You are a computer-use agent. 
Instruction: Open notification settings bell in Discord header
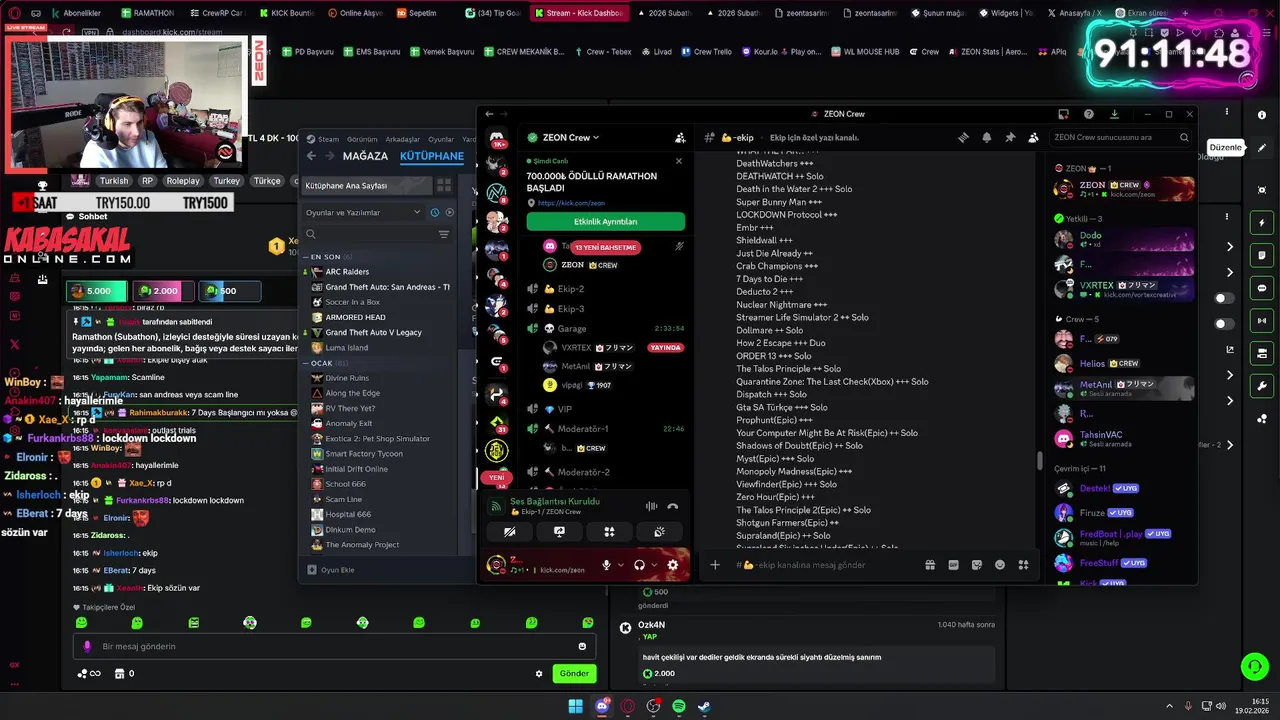tap(987, 138)
